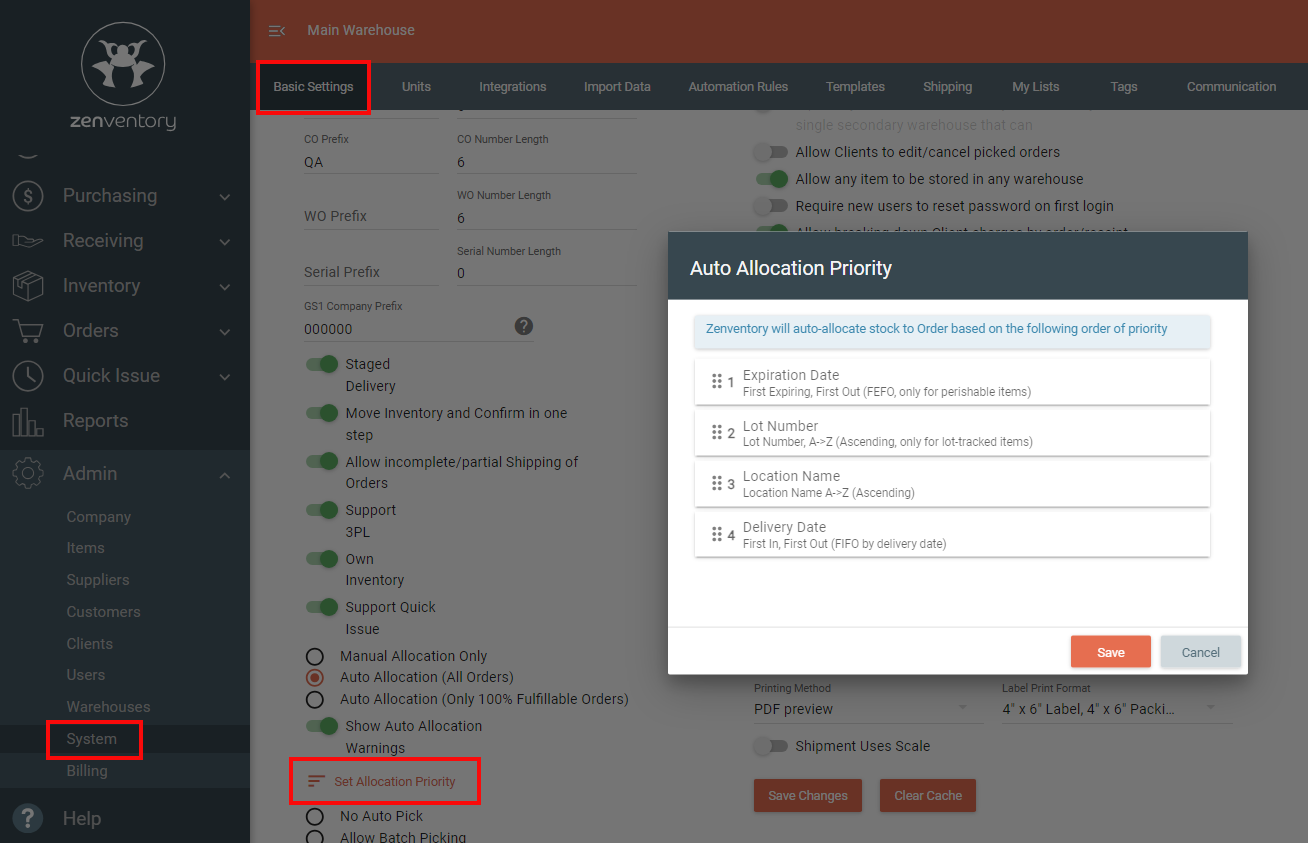Switch to the Automation Rules tab
This screenshot has width=1308, height=843.
(x=738, y=86)
